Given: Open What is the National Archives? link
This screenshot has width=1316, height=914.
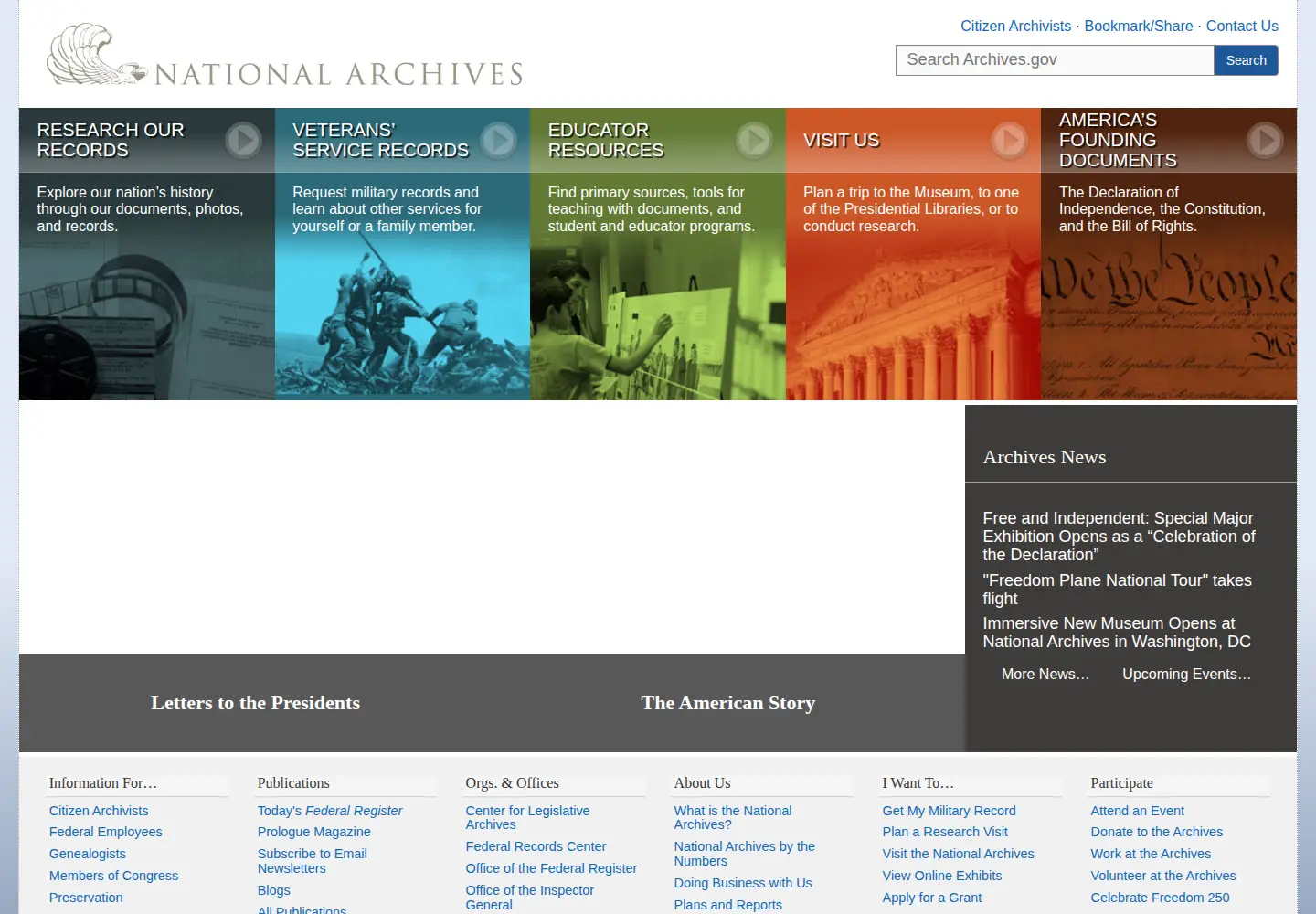Looking at the screenshot, I should pos(733,818).
